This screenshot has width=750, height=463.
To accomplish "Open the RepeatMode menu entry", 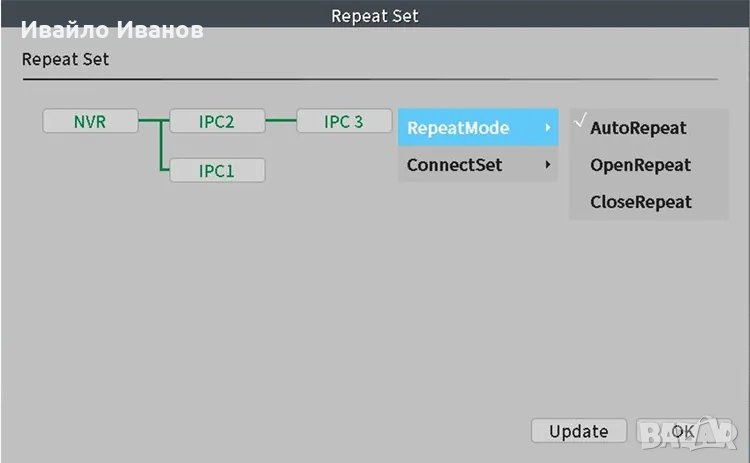I will click(458, 128).
